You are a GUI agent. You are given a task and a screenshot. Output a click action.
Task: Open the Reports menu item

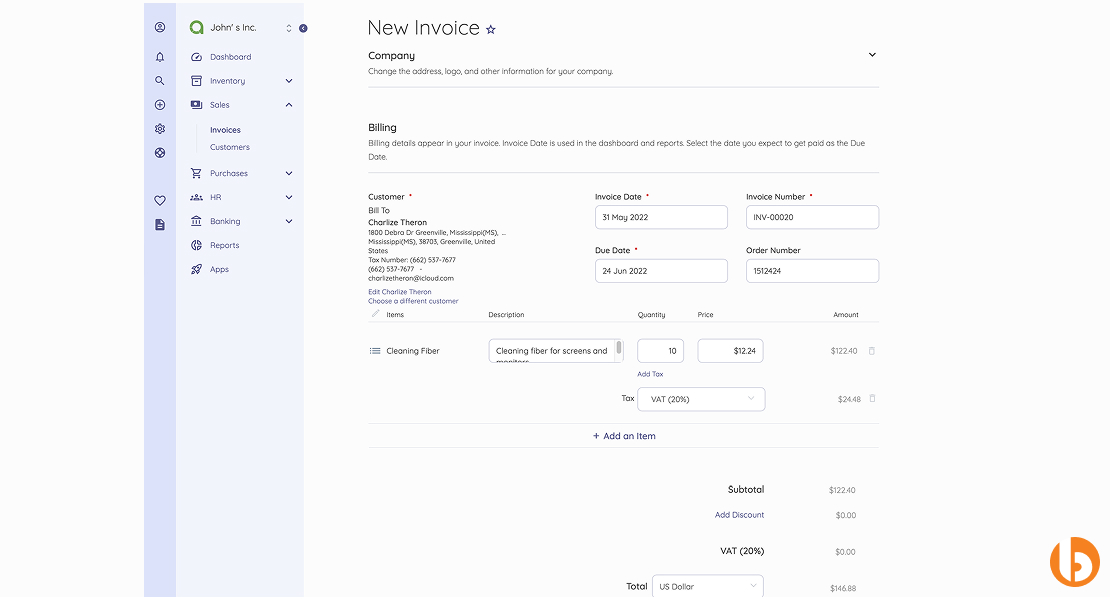pos(224,246)
